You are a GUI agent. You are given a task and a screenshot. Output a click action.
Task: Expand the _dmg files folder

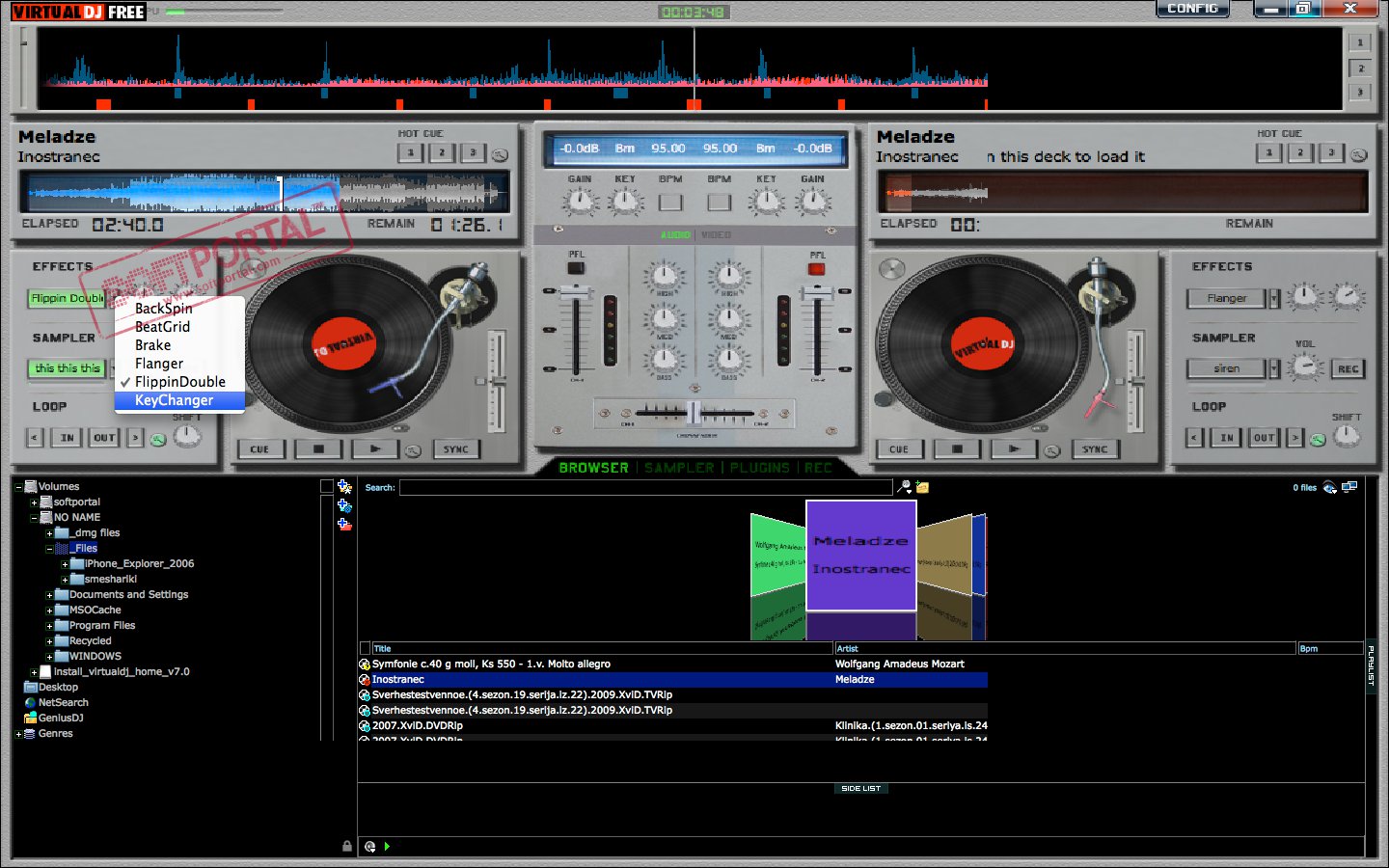pyautogui.click(x=49, y=533)
